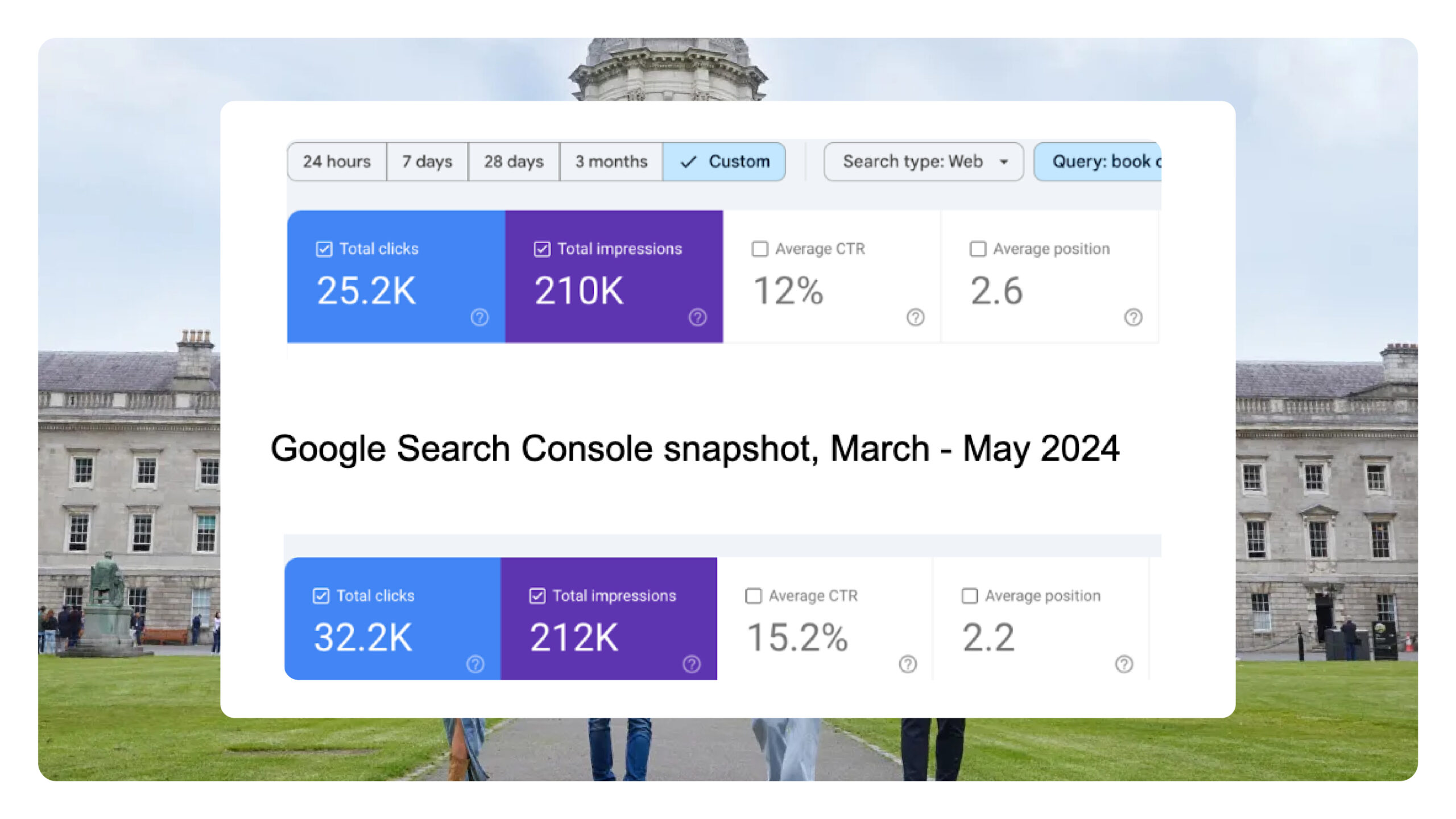Select the 3 months date range
Image resolution: width=1456 pixels, height=819 pixels.
tap(611, 162)
